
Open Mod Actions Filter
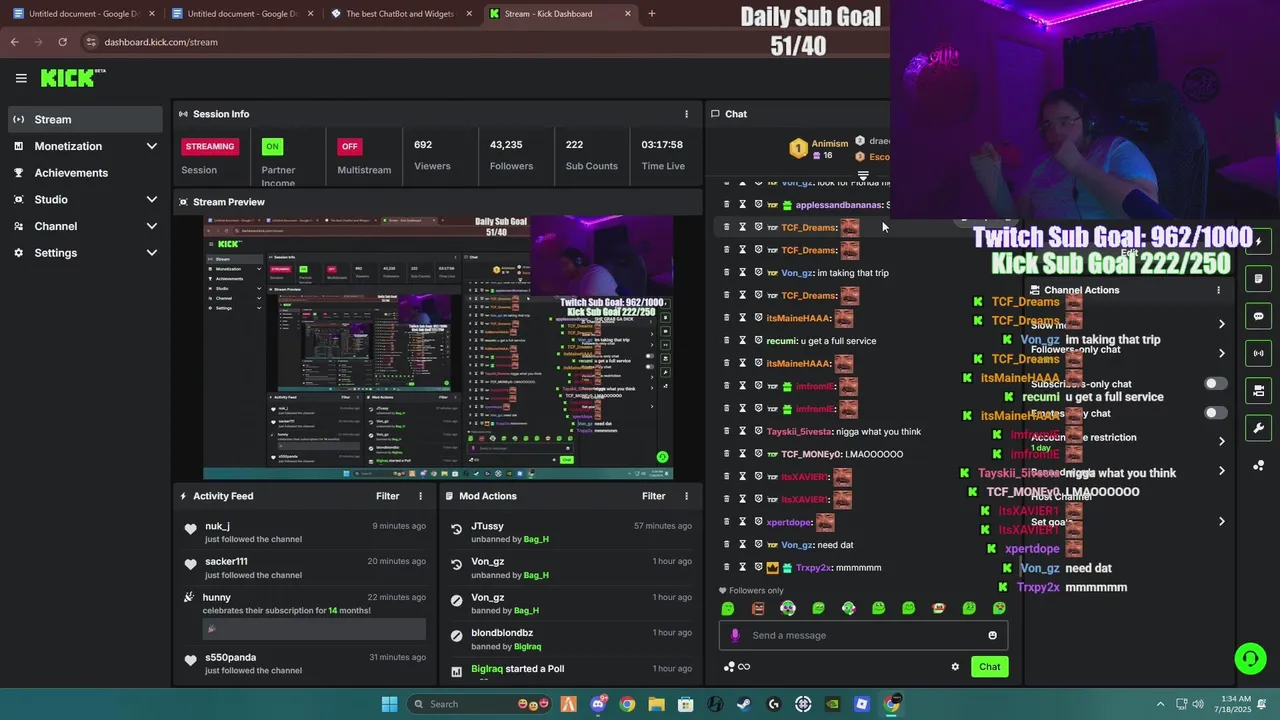click(653, 496)
